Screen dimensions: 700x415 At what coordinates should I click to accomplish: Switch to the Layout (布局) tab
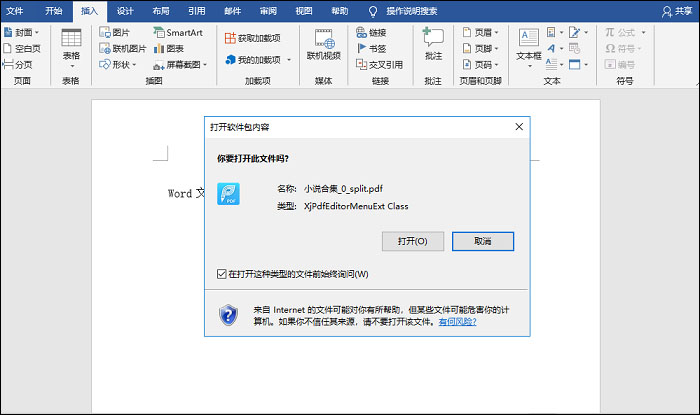(161, 11)
